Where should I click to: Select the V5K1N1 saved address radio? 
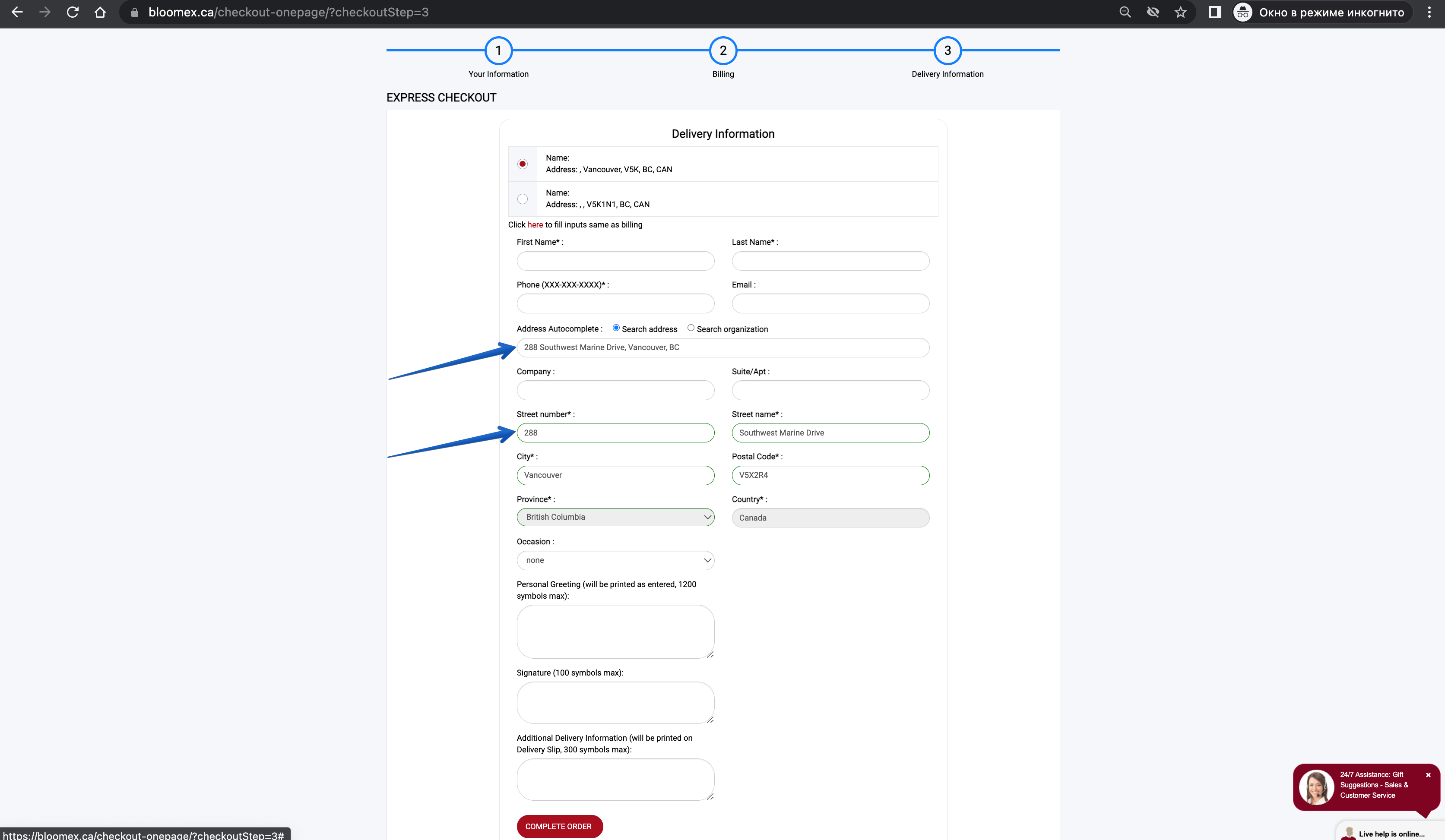point(523,199)
